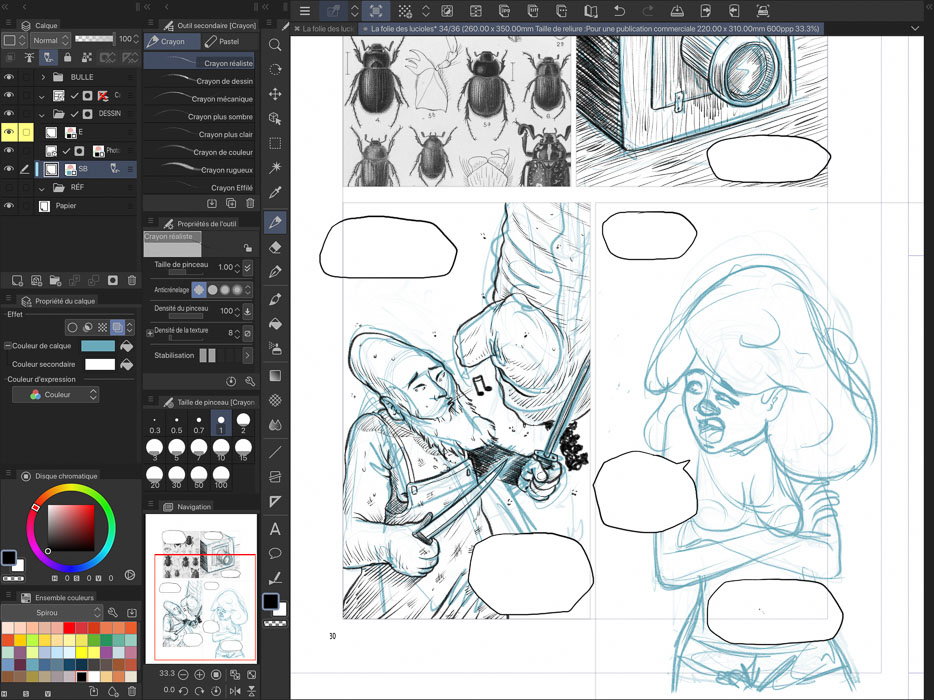The width and height of the screenshot is (934, 700).
Task: Choose the Eyedropper tool
Action: pyautogui.click(x=275, y=193)
